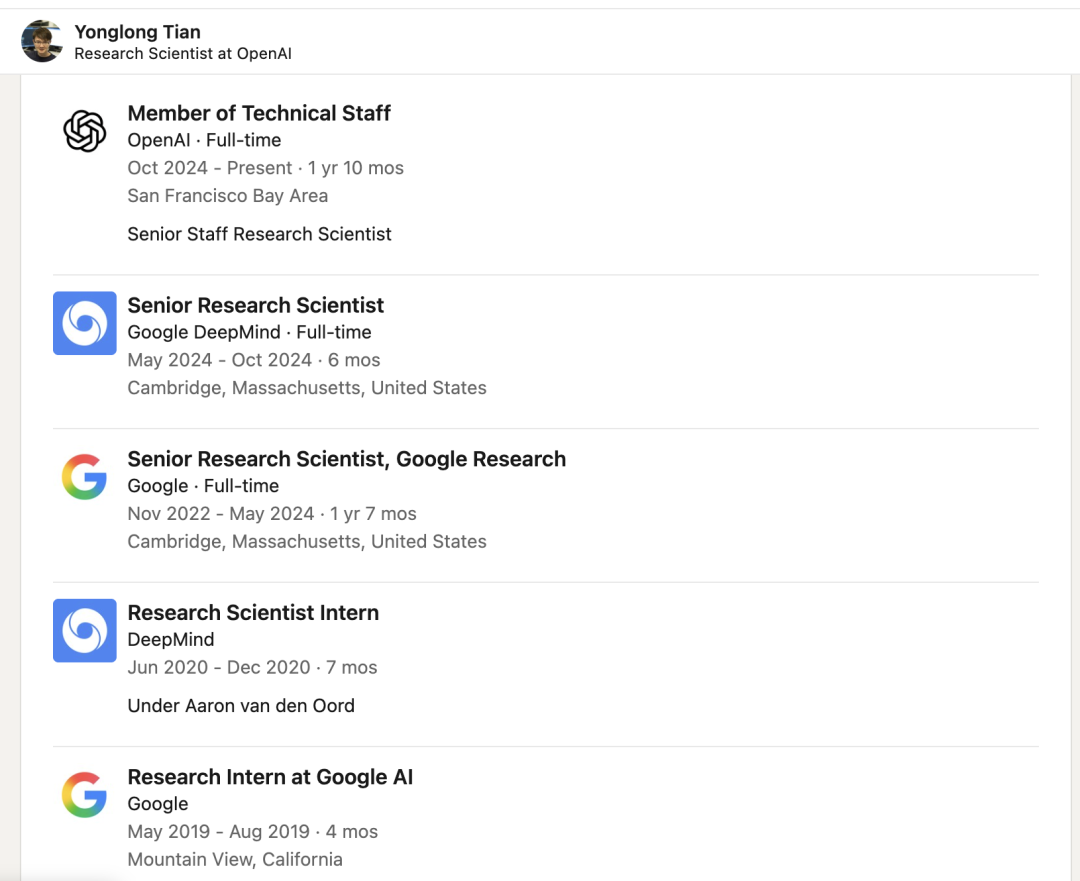
Task: Open the Google DeepMind logo beside Senior Research Scientist
Action: click(85, 323)
